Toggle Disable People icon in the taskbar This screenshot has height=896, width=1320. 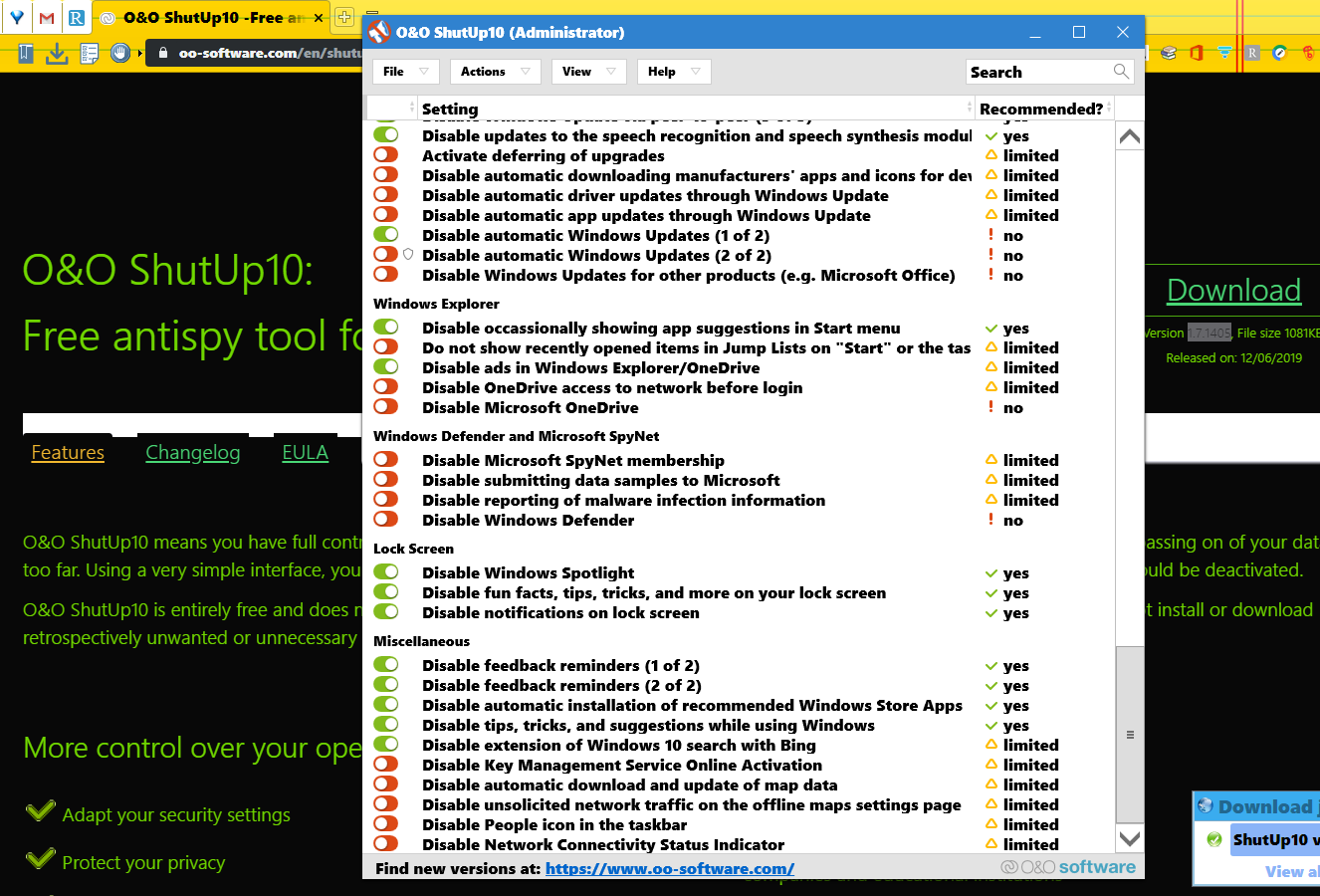pyautogui.click(x=385, y=823)
